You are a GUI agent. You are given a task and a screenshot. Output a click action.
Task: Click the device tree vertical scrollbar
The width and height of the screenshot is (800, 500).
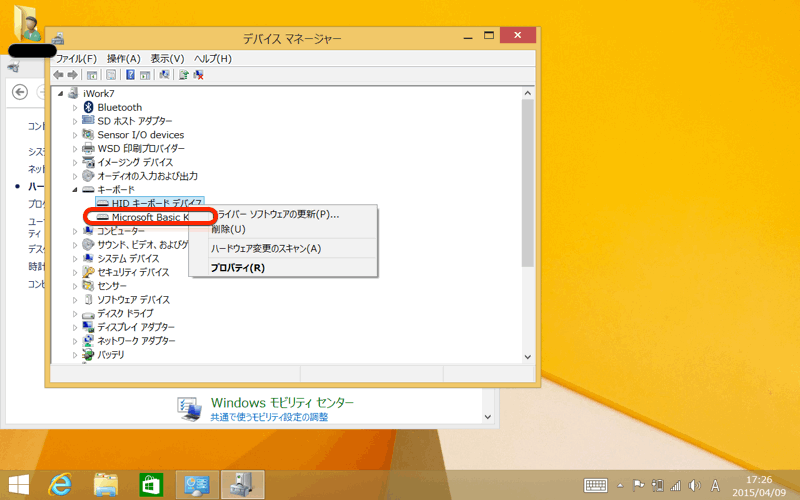528,180
